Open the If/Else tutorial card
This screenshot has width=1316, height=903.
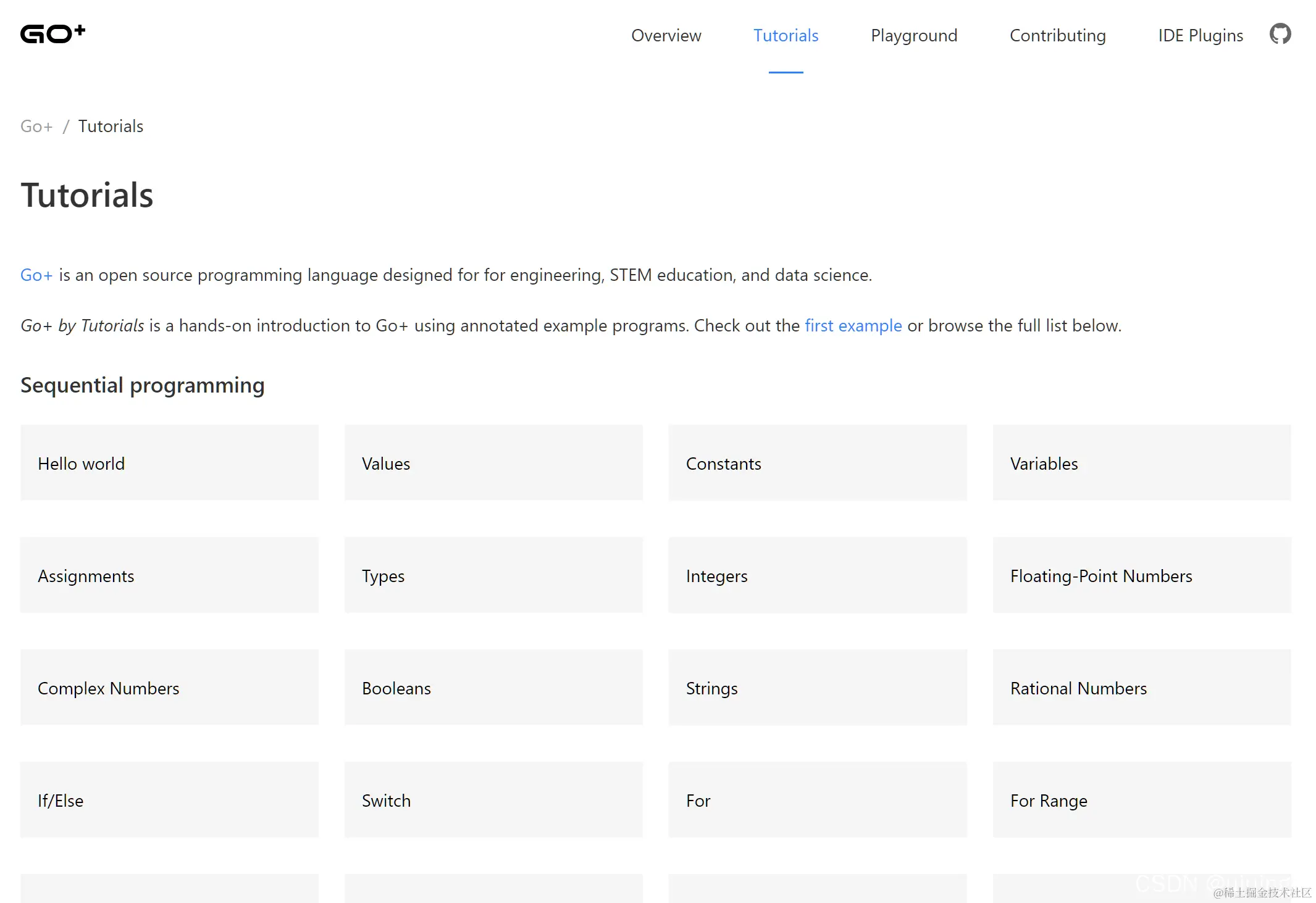[169, 800]
